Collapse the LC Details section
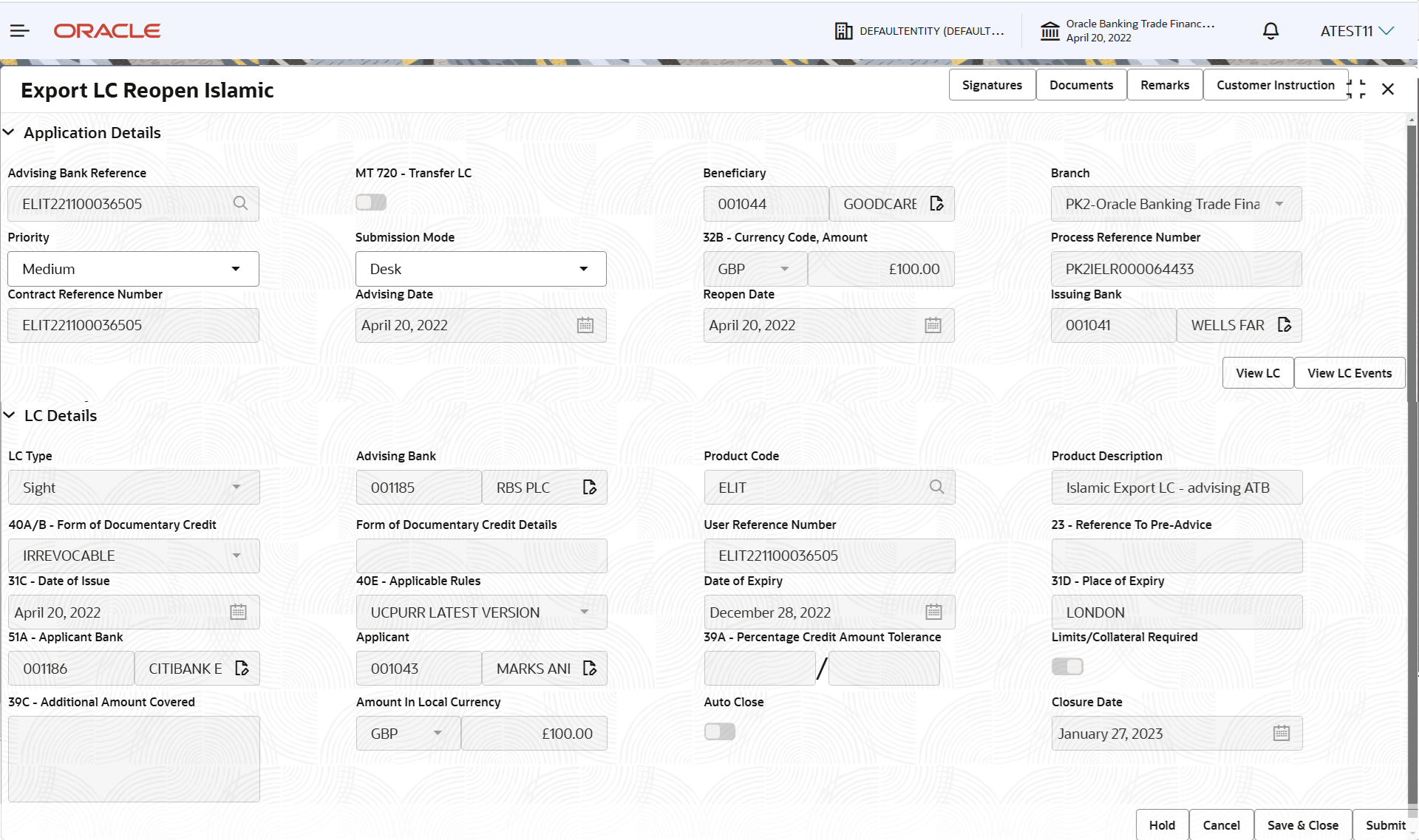This screenshot has width=1419, height=840. (10, 414)
